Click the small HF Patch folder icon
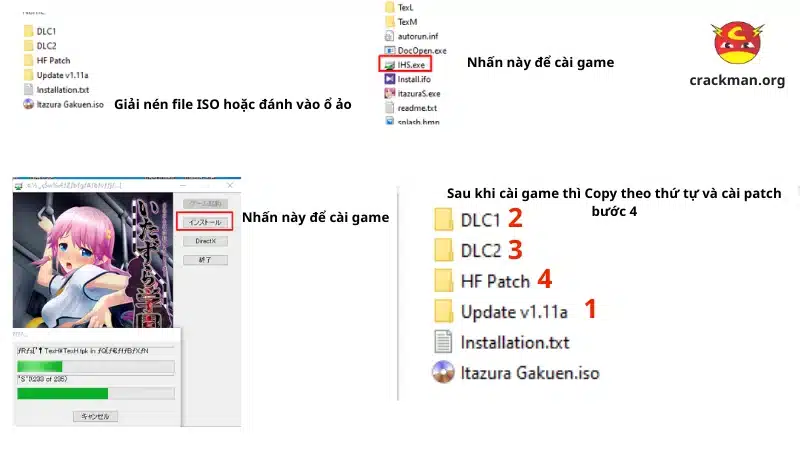 coord(29,60)
